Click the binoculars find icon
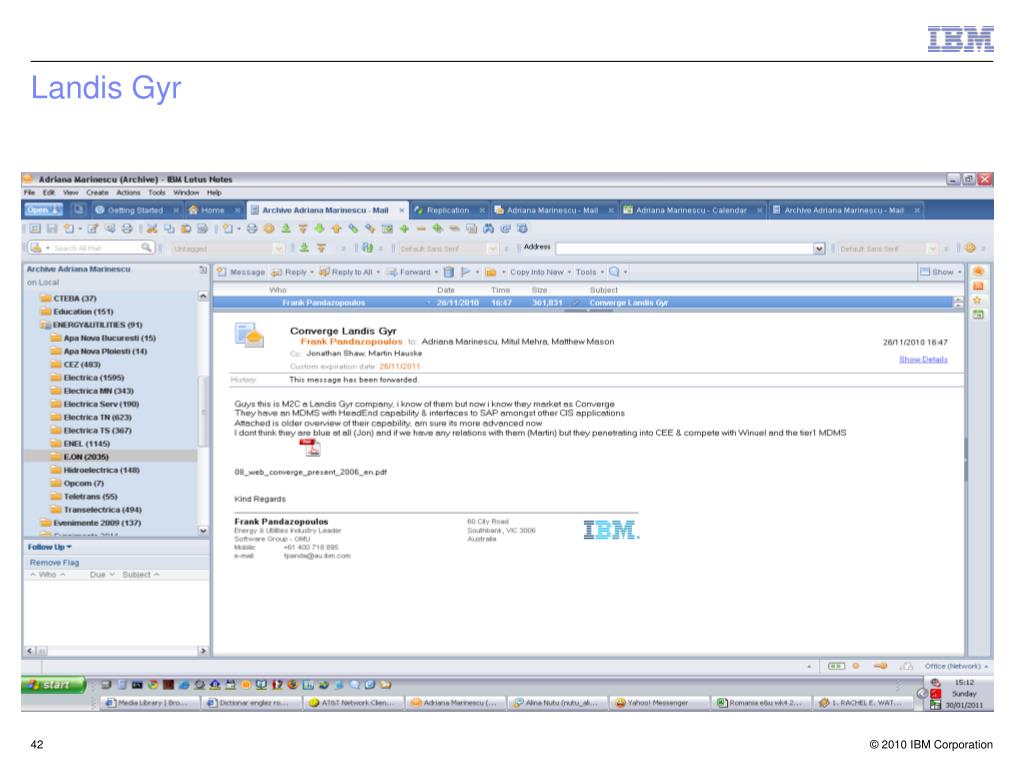The image size is (1024, 768). [488, 229]
